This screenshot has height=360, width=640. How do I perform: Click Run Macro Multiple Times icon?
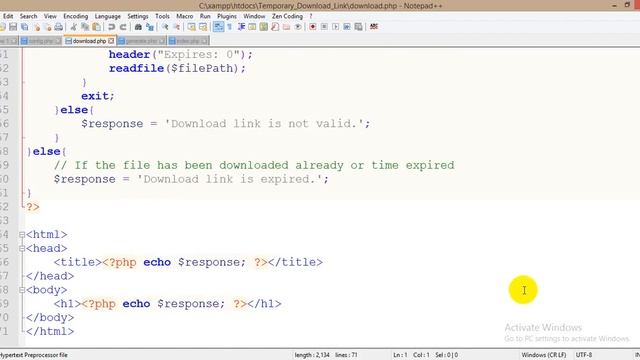pyautogui.click(x=347, y=27)
